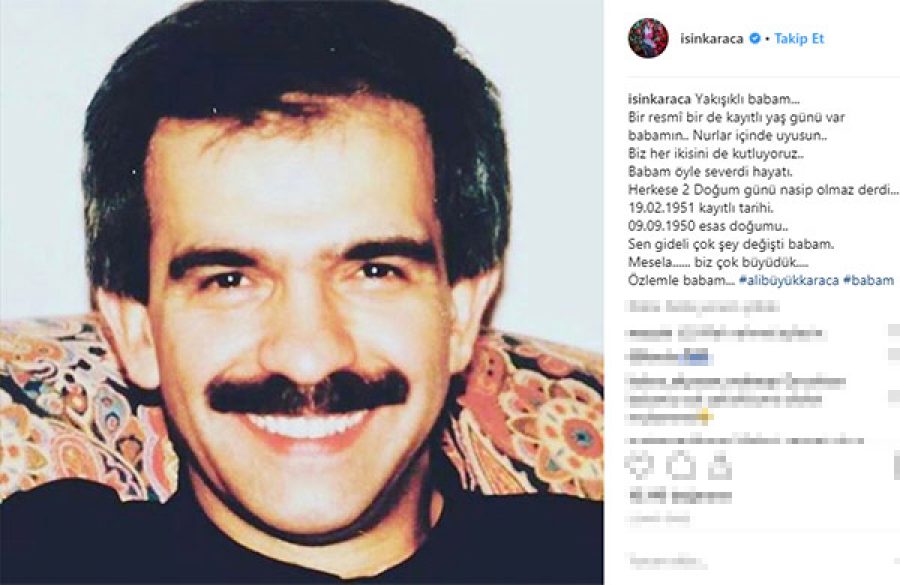The width and height of the screenshot is (900, 585).
Task: Like the post with the heart icon
Action: point(641,466)
